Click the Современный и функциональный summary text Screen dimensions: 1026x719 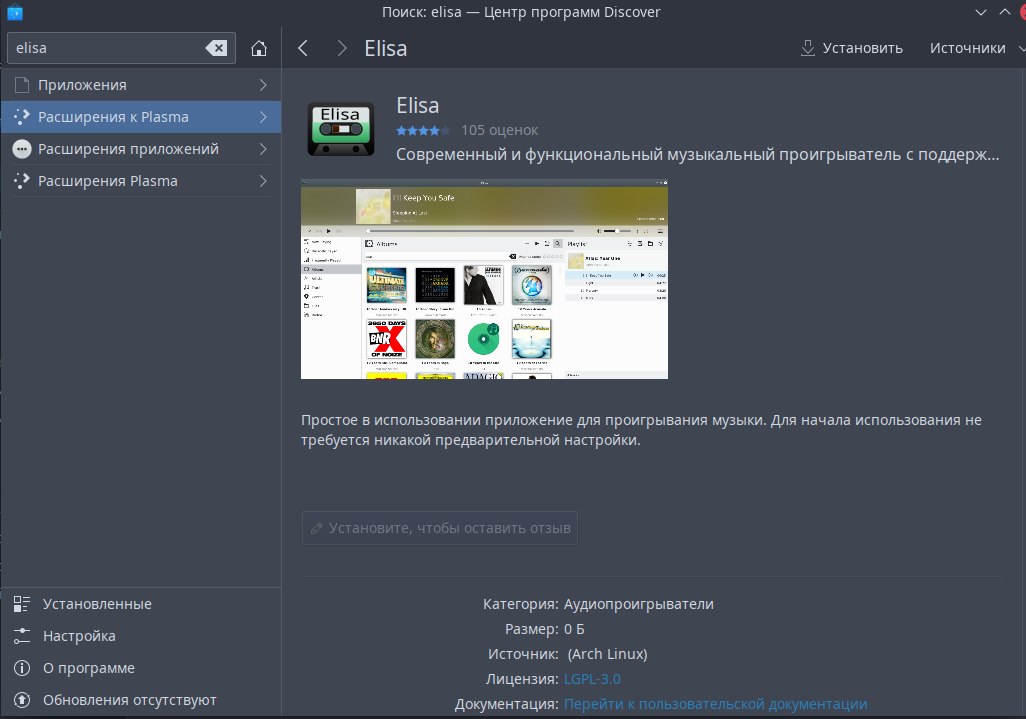[x=698, y=154]
